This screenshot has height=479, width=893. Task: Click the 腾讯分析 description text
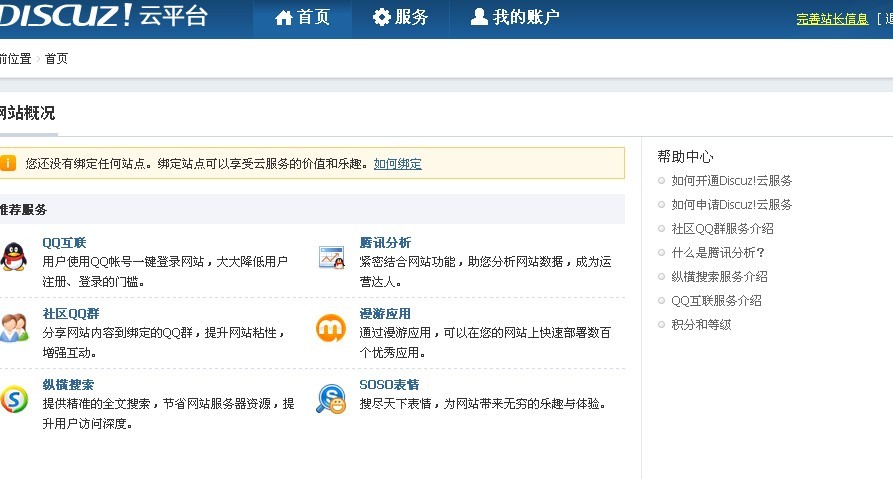[x=485, y=272]
